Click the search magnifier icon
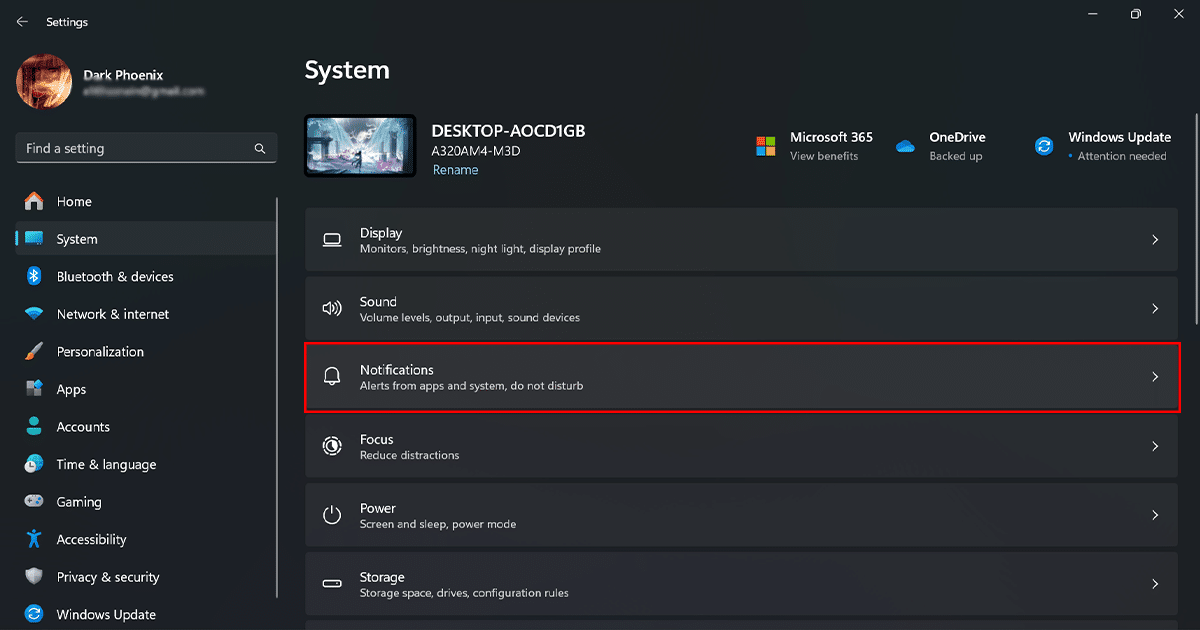This screenshot has width=1200, height=630. point(260,149)
